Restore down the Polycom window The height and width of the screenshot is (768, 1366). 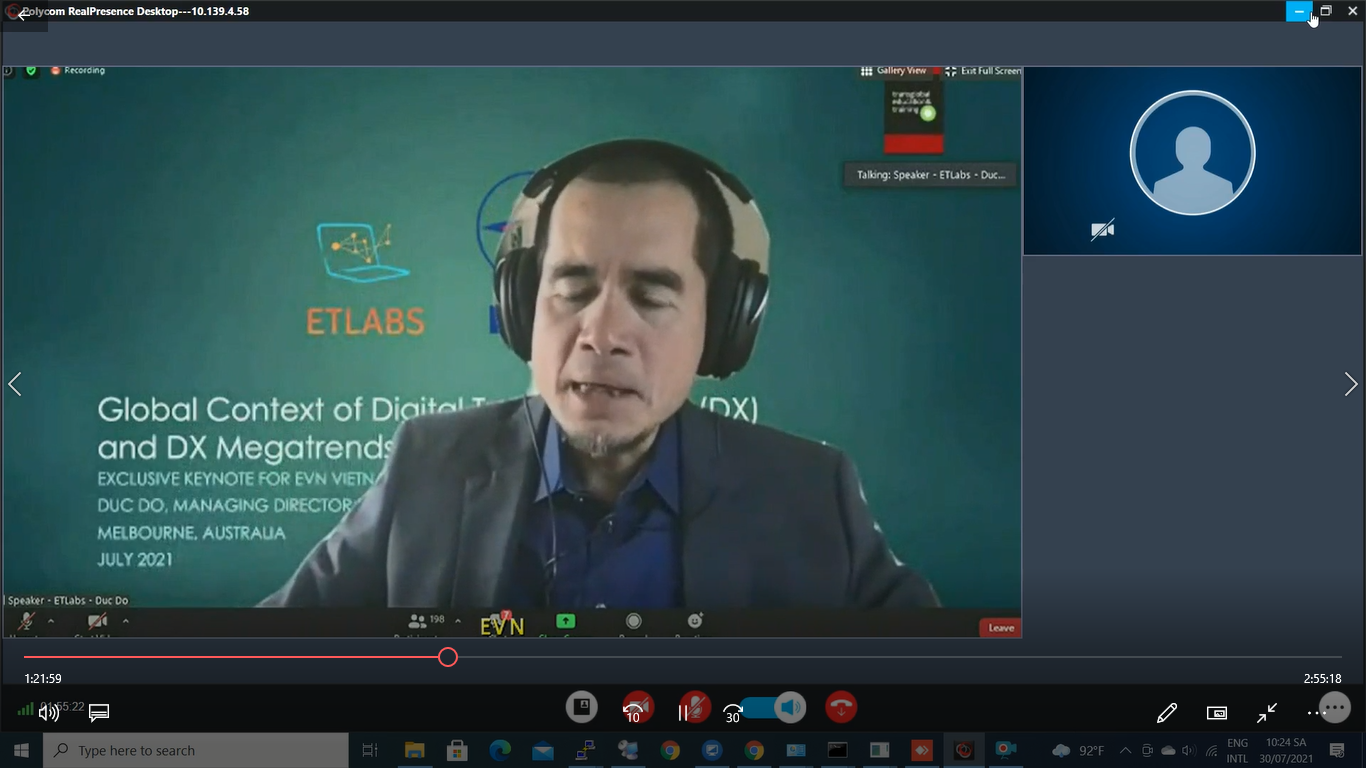pyautogui.click(x=1326, y=11)
